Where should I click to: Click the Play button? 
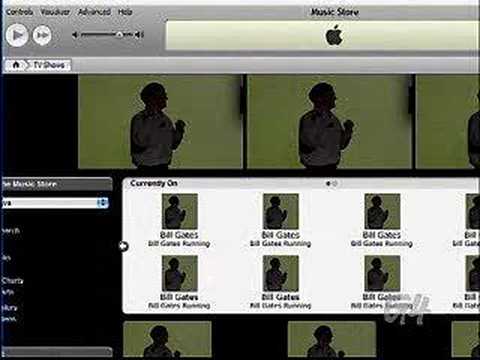17,35
